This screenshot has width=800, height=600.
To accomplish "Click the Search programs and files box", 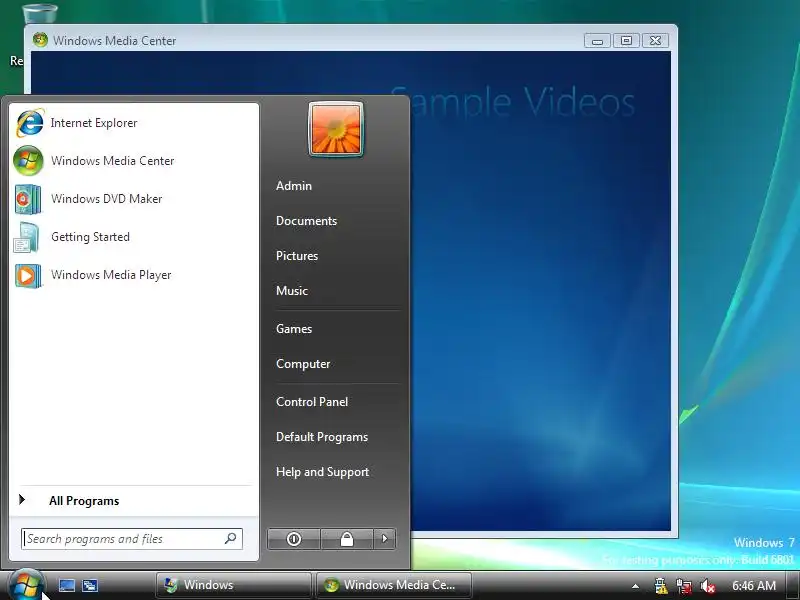I will (132, 539).
